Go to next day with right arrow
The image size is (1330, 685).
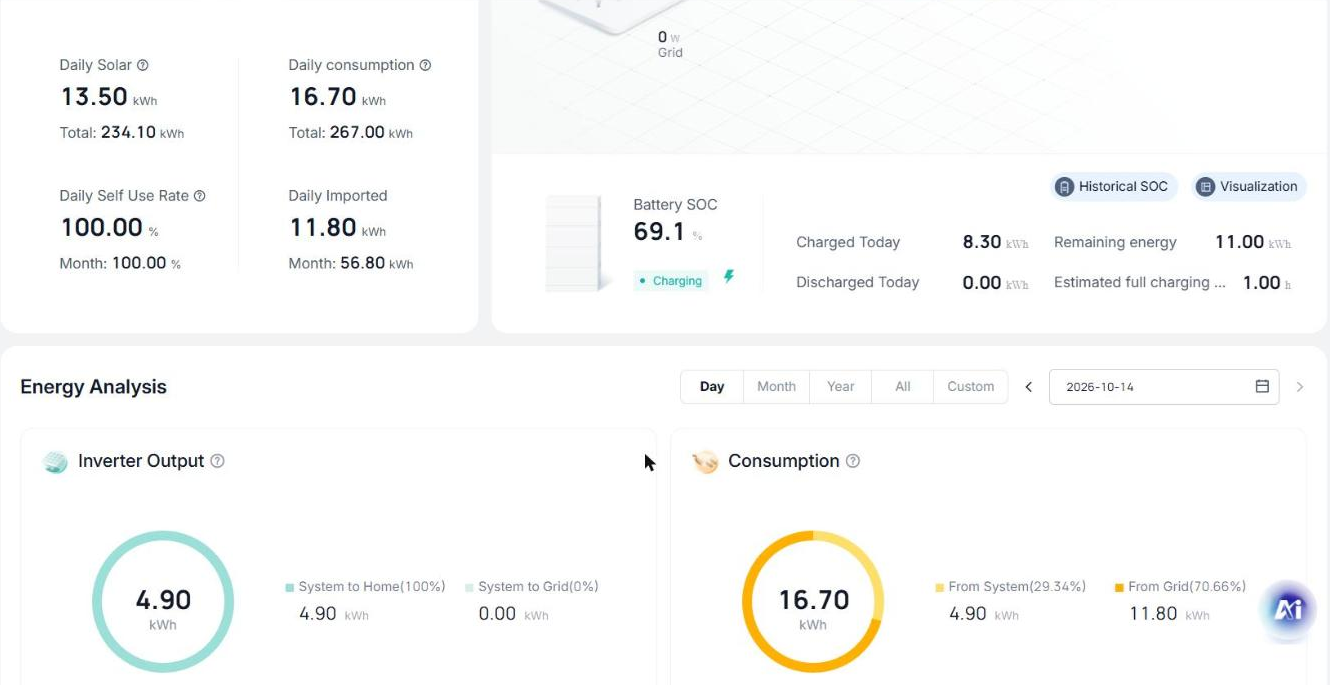1300,387
